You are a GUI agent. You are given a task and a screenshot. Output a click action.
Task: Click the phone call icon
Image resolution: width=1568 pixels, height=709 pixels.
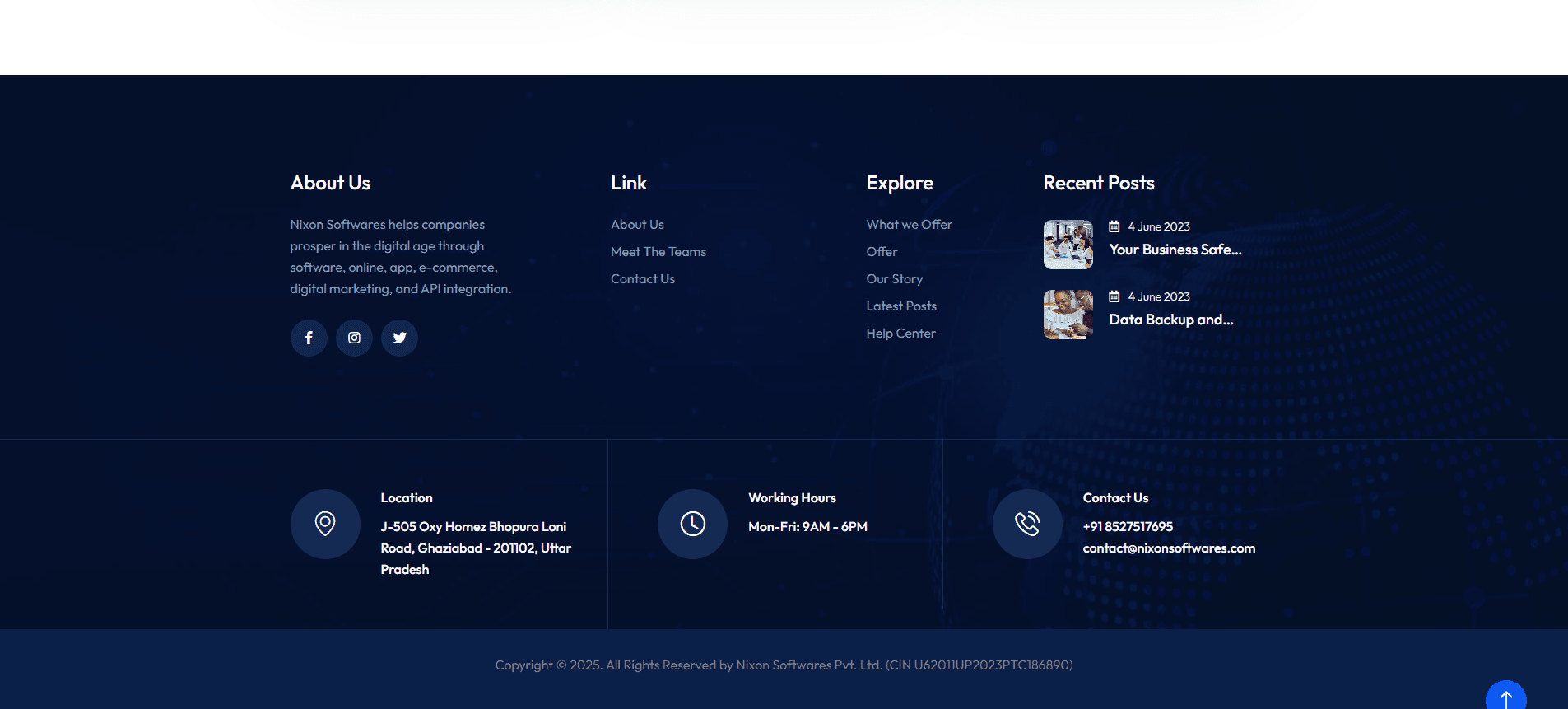pyautogui.click(x=1027, y=525)
